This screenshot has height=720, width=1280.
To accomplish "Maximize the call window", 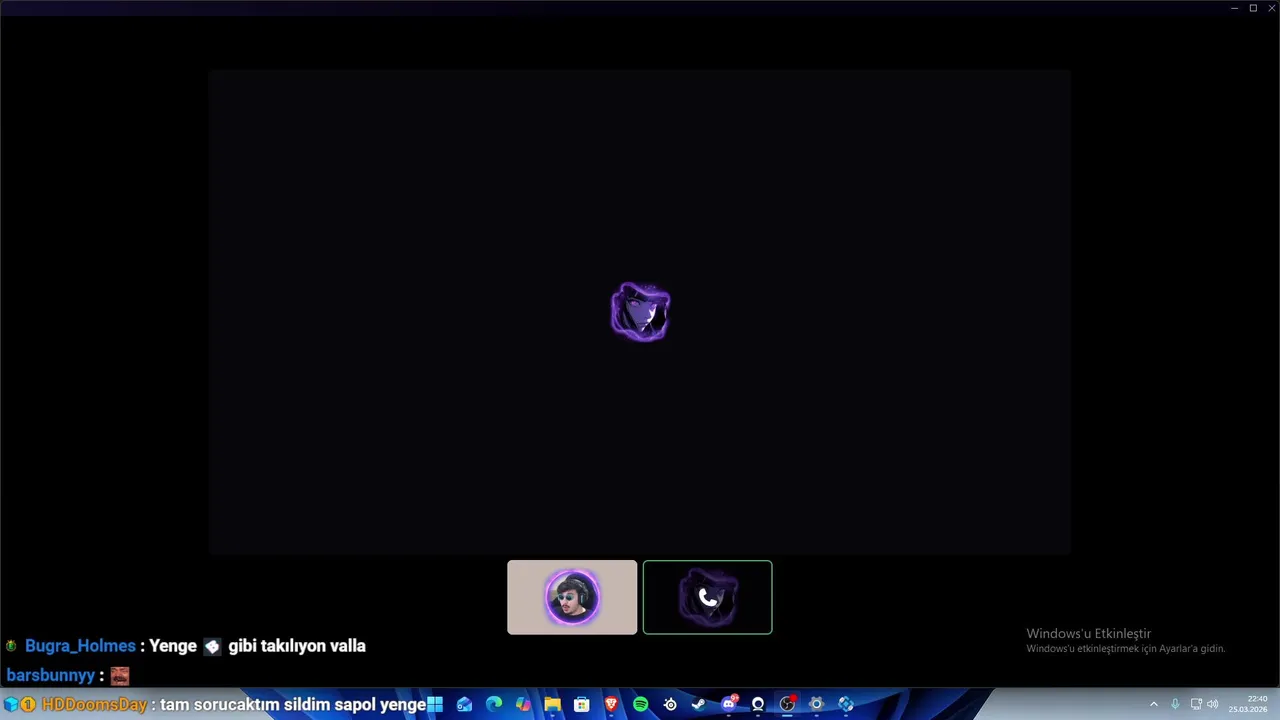I will point(1253,8).
